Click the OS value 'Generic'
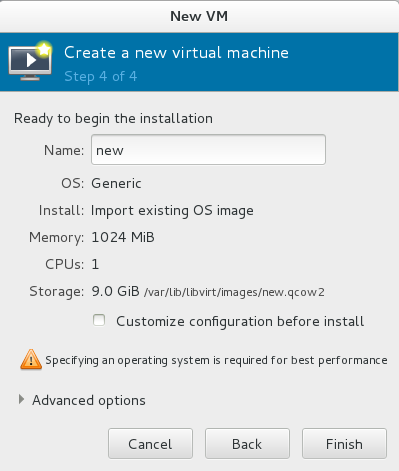Image resolution: width=399 pixels, height=471 pixels. click(x=116, y=183)
